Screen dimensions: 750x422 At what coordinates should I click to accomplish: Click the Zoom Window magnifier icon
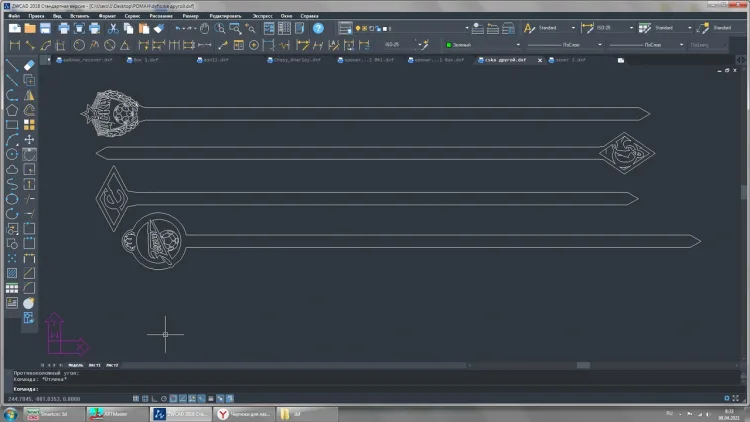[235, 28]
